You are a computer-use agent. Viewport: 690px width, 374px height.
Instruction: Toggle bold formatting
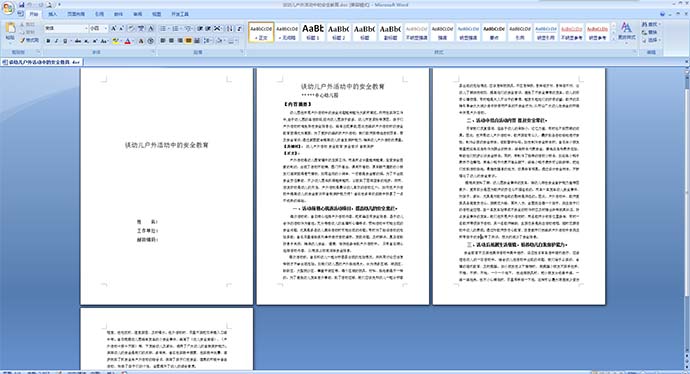(x=48, y=41)
